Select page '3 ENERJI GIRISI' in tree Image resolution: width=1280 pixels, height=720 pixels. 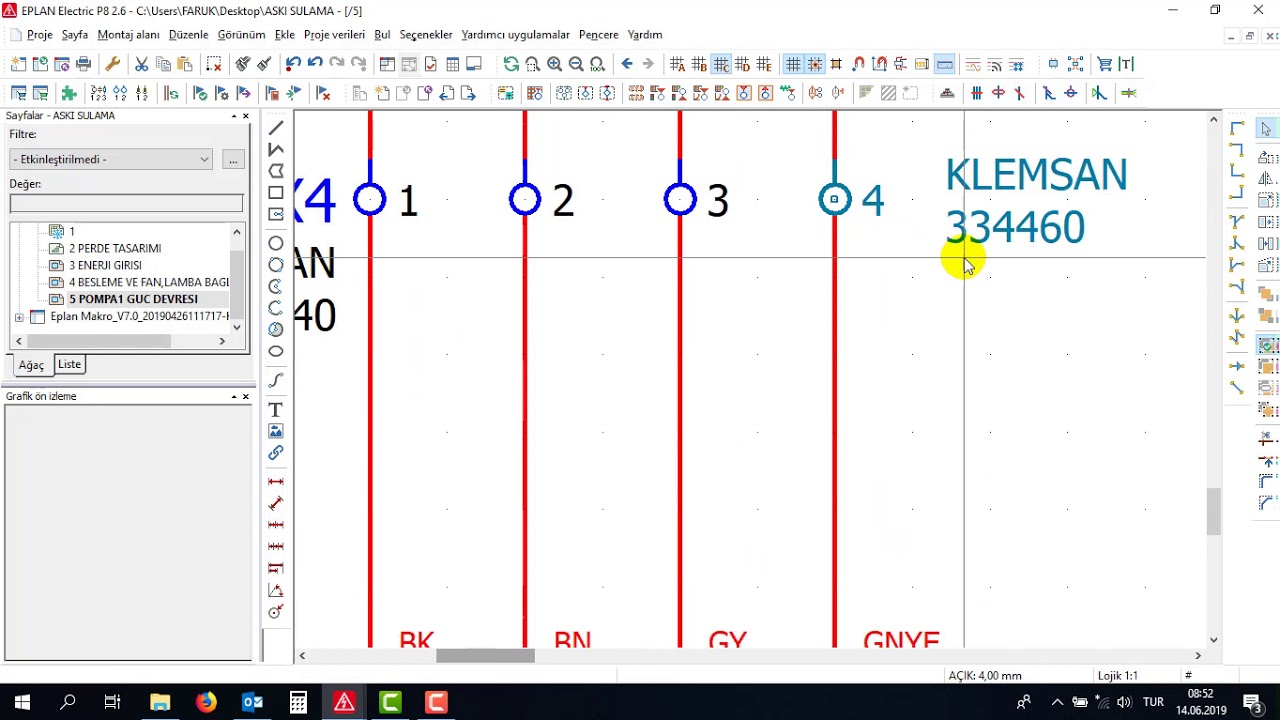click(x=105, y=265)
